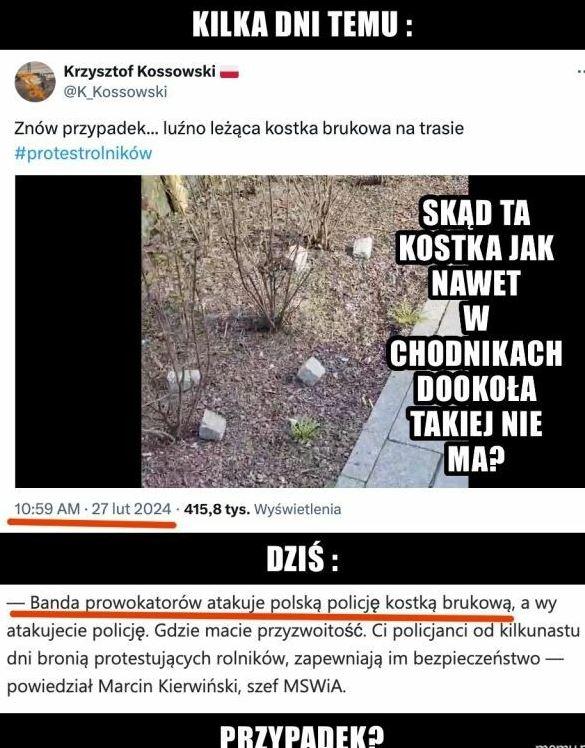Click the left black bar of the video
Viewport: 585px width, 748px height.
(x=78, y=331)
